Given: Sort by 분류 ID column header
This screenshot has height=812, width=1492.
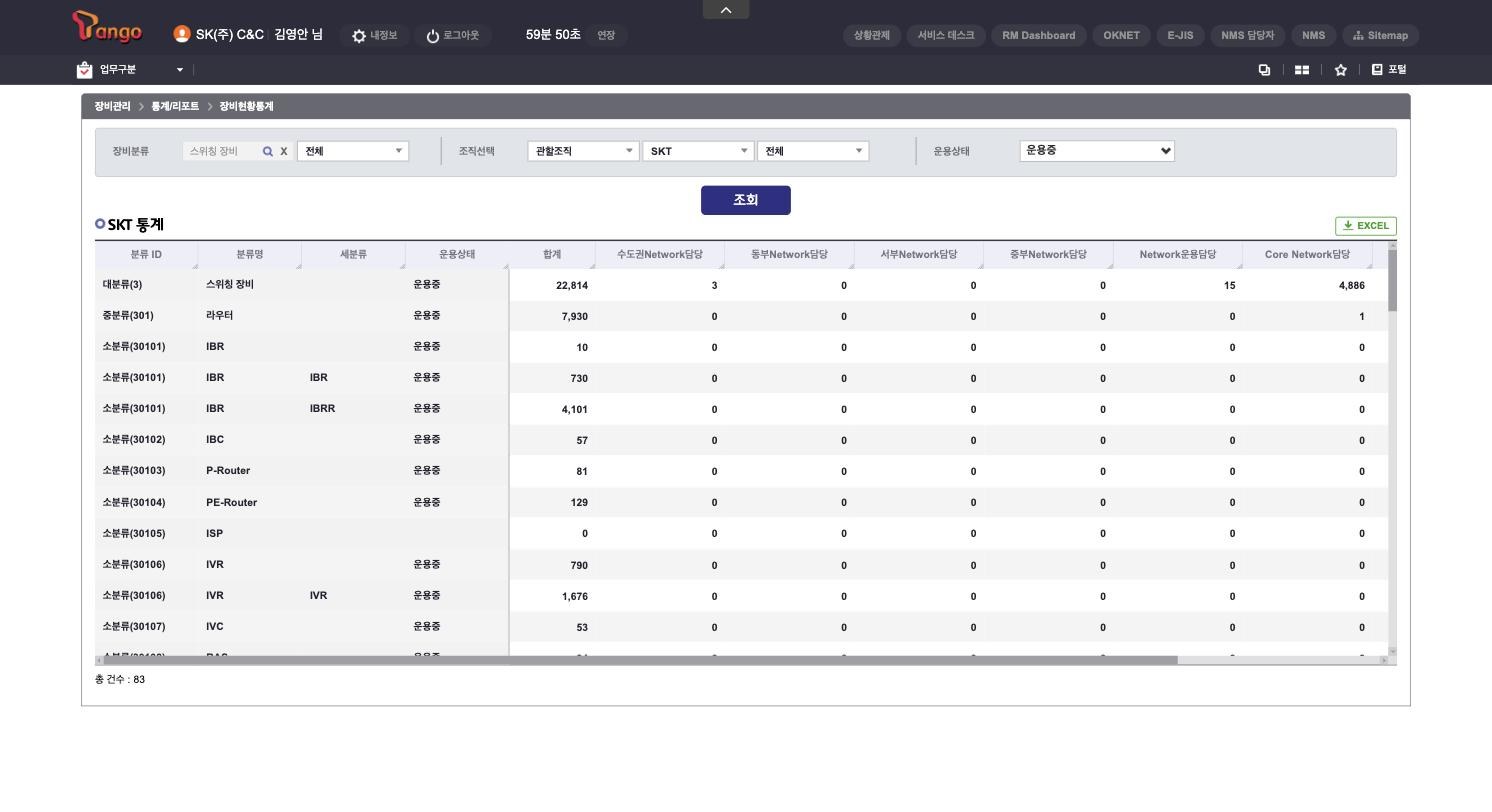Looking at the screenshot, I should point(146,255).
